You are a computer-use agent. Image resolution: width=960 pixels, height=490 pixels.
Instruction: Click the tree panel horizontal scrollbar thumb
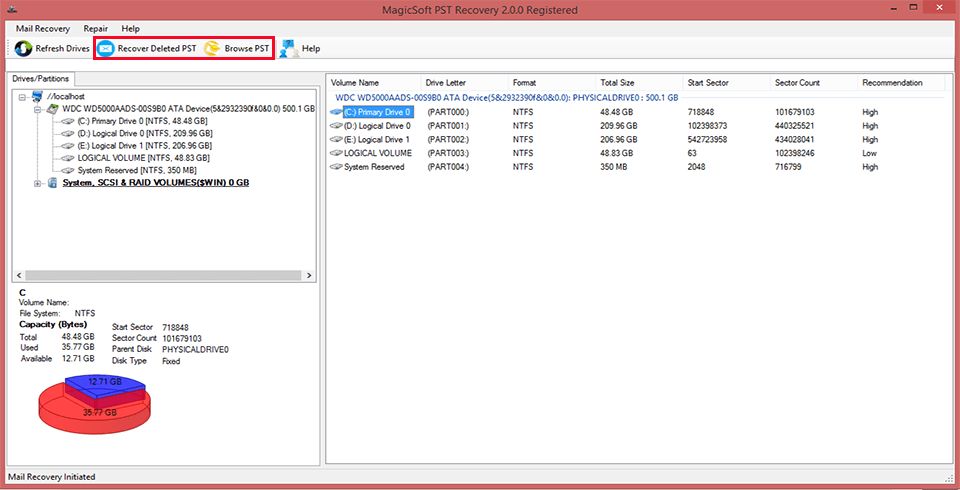coord(163,276)
